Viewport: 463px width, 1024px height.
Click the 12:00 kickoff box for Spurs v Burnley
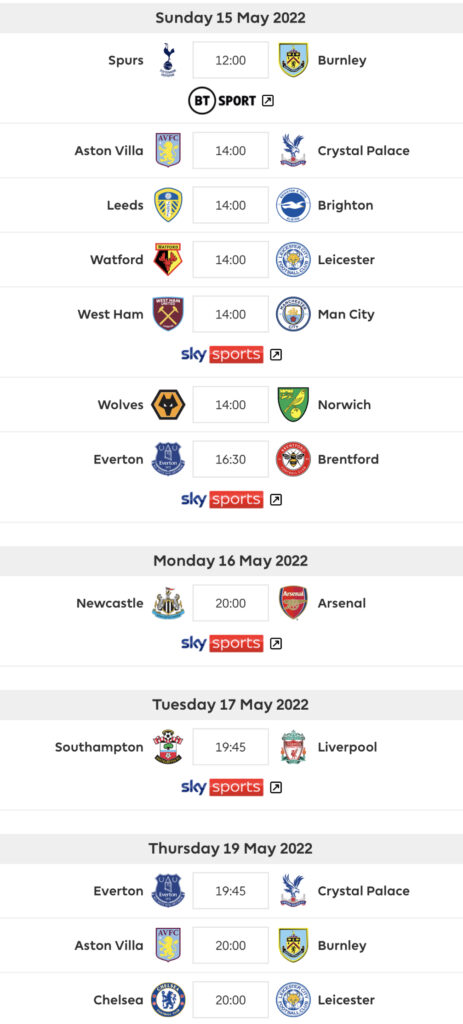click(231, 60)
